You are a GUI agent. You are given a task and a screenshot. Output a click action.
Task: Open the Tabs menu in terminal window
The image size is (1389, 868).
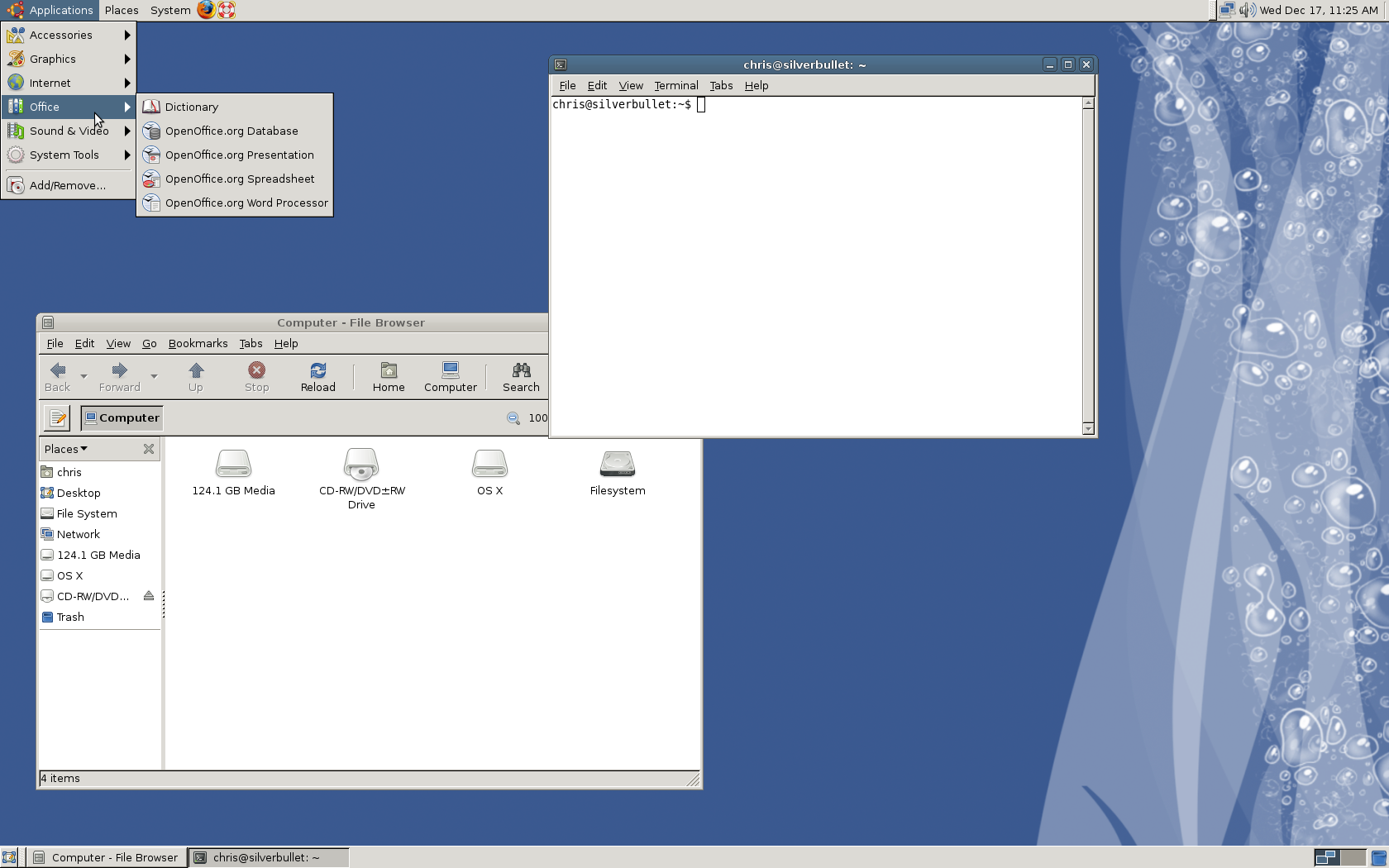coord(721,85)
